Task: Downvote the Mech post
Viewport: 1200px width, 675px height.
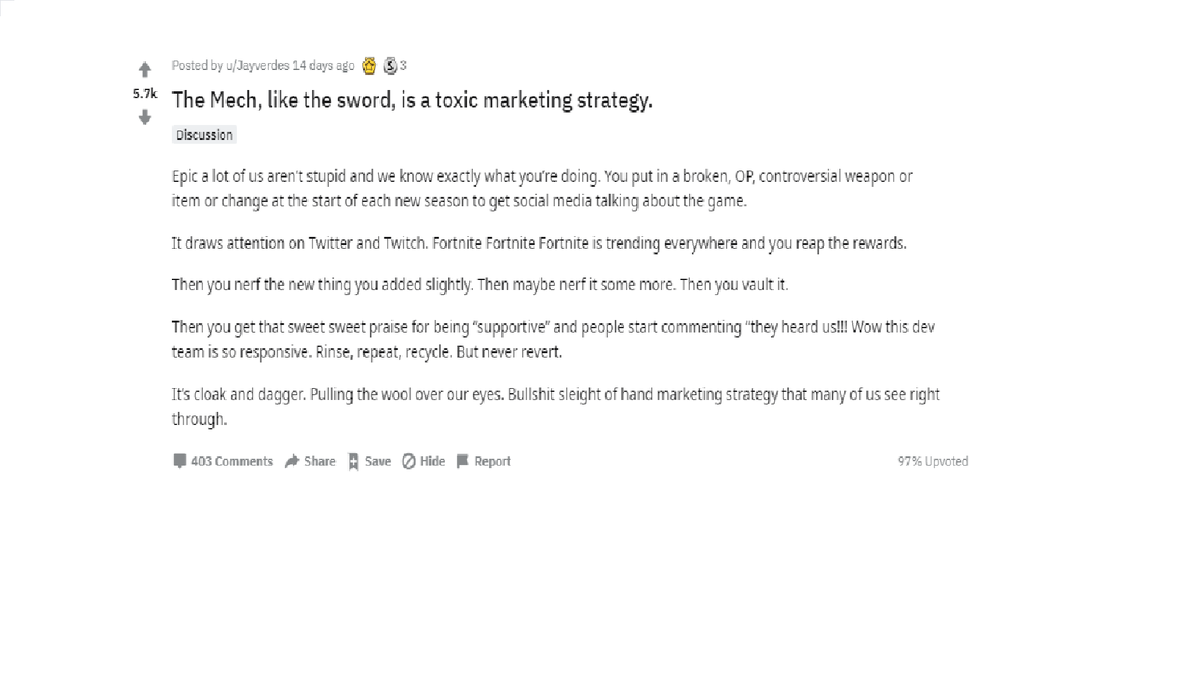Action: click(145, 117)
